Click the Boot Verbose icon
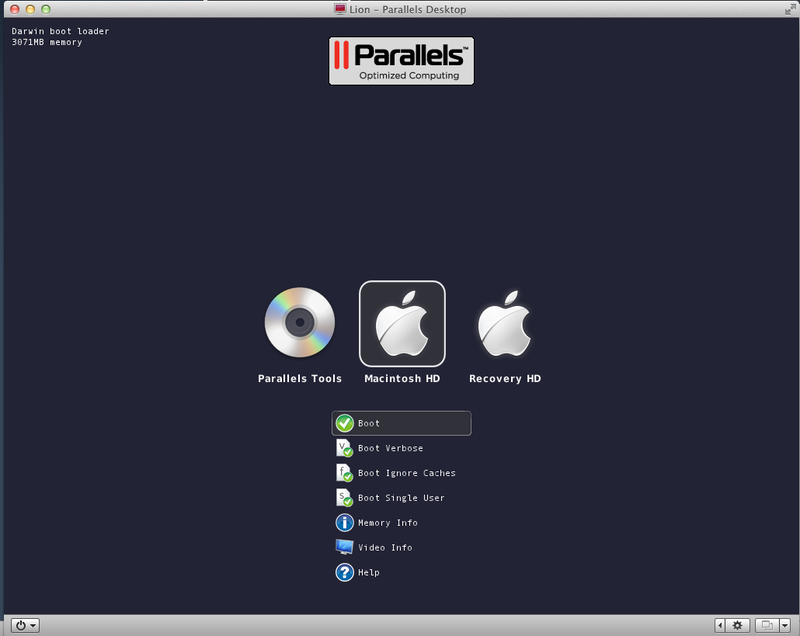This screenshot has height=636, width=800. [345, 448]
